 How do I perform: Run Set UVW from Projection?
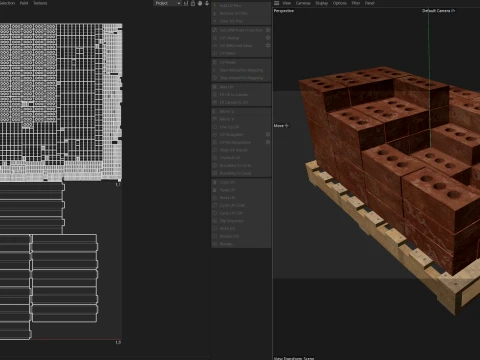coord(238,30)
